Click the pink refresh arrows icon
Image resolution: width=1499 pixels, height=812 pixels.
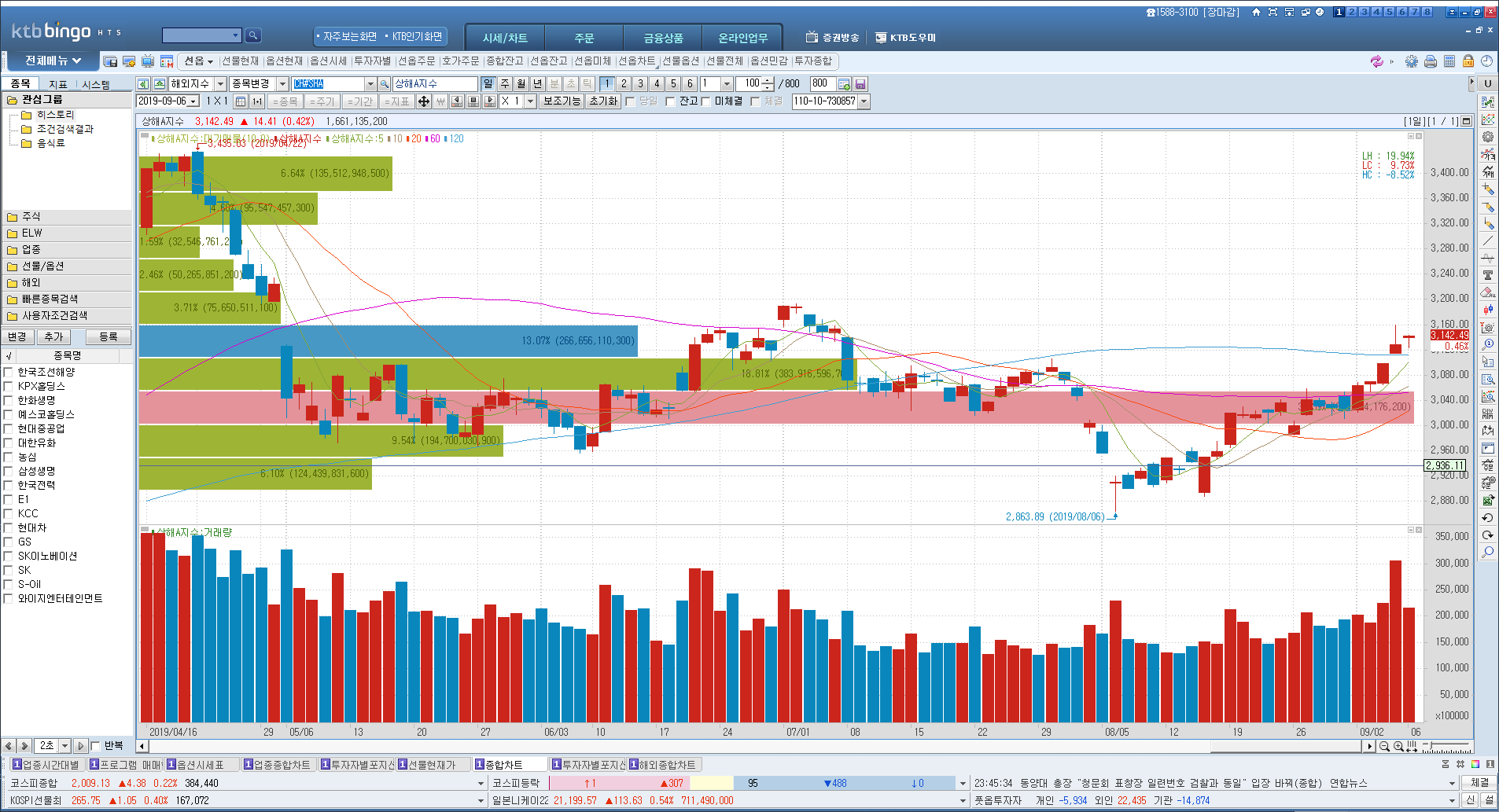(x=1376, y=61)
